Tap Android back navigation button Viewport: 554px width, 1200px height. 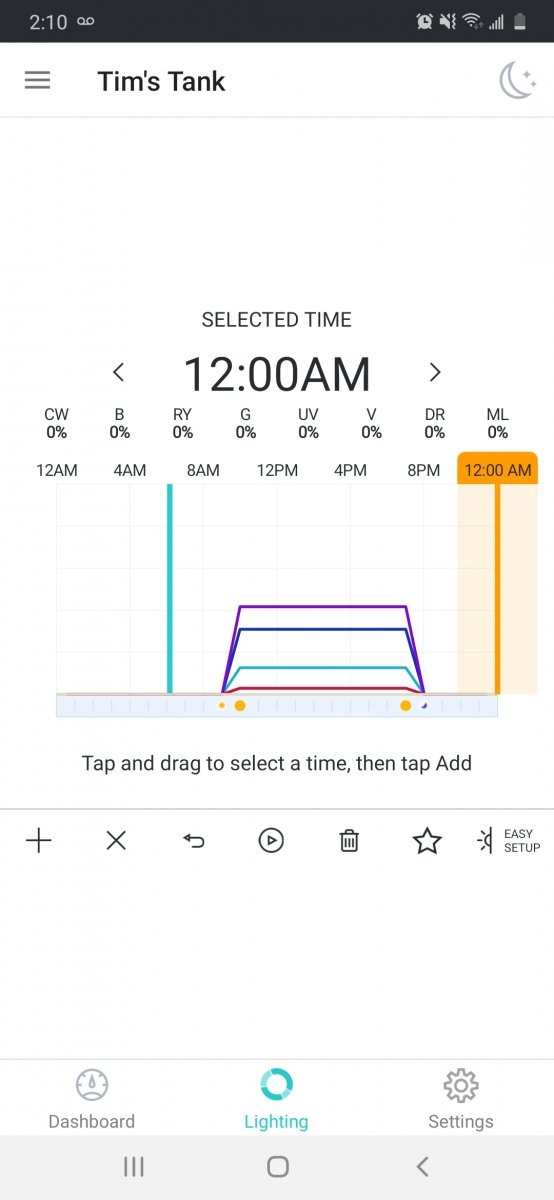click(x=422, y=1166)
